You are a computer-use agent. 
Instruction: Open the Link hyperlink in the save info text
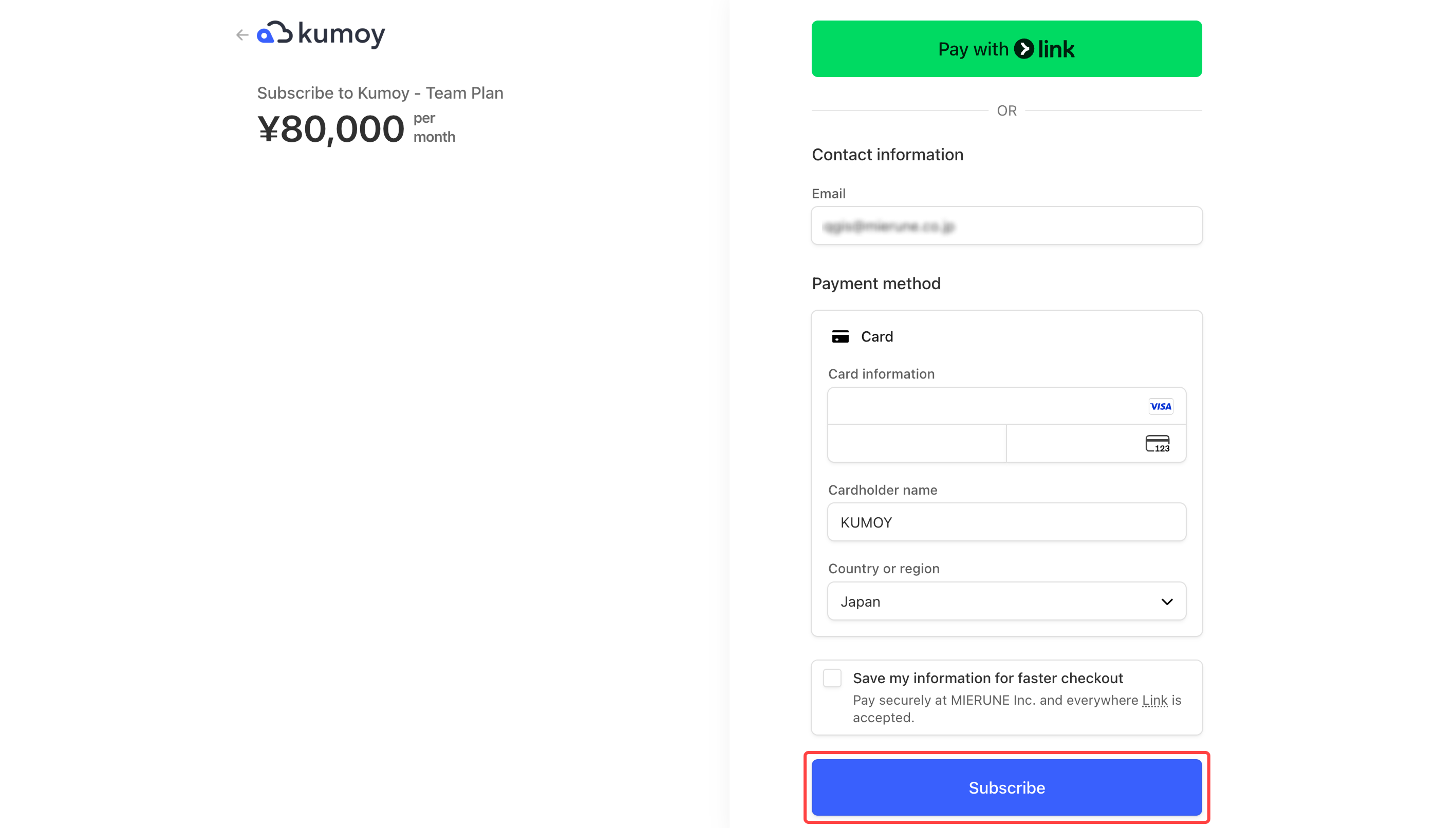1154,700
